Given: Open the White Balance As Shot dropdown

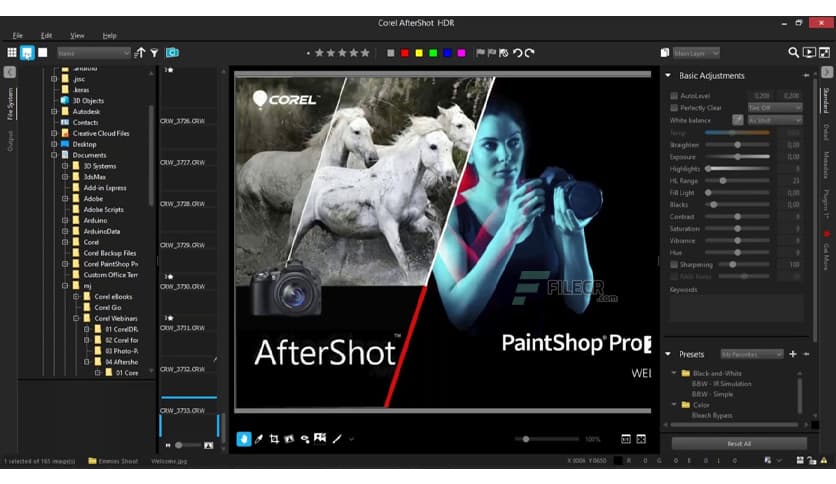Looking at the screenshot, I should (x=775, y=120).
